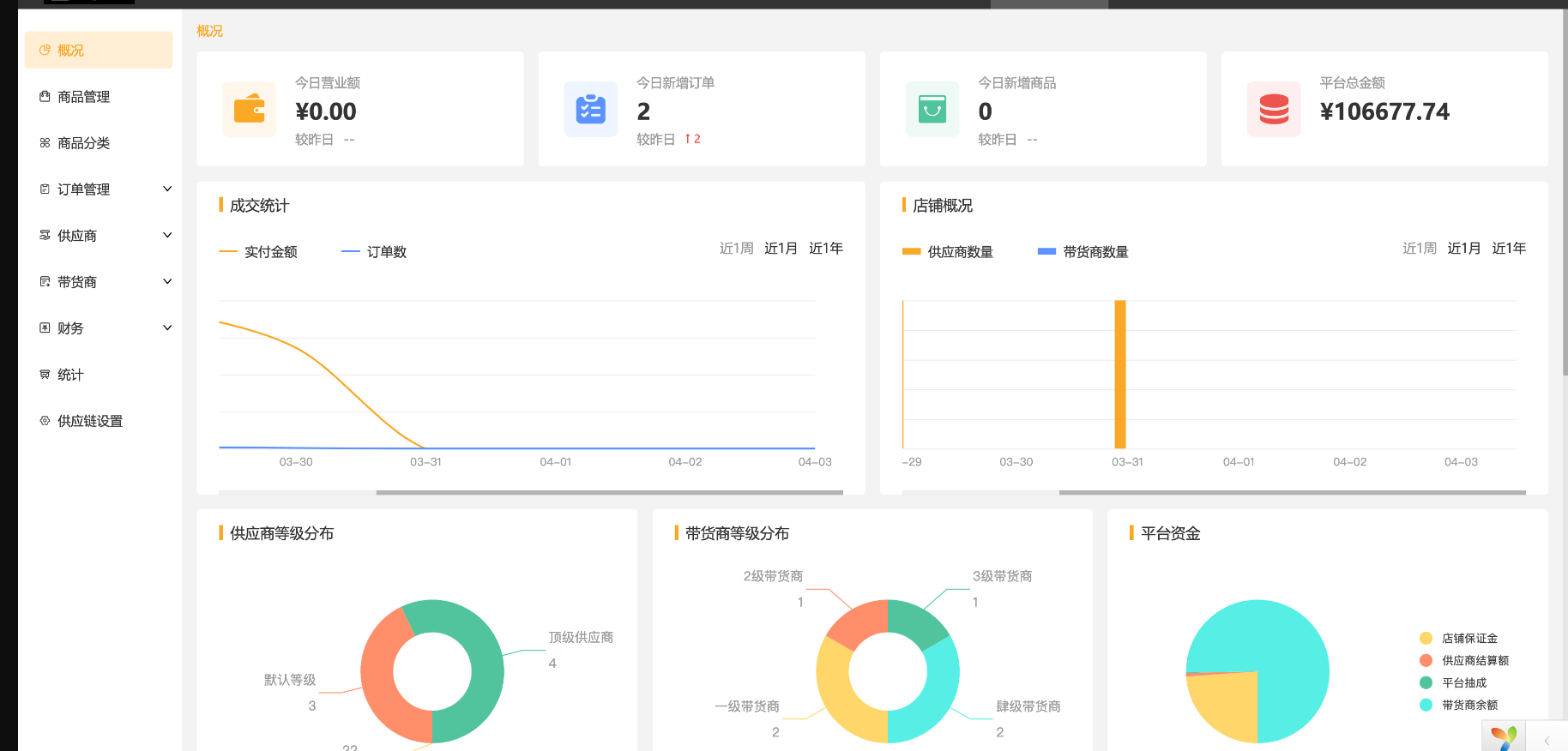Switch 成交统计 chart to 近1月
This screenshot has height=751, width=1568.
tap(781, 249)
